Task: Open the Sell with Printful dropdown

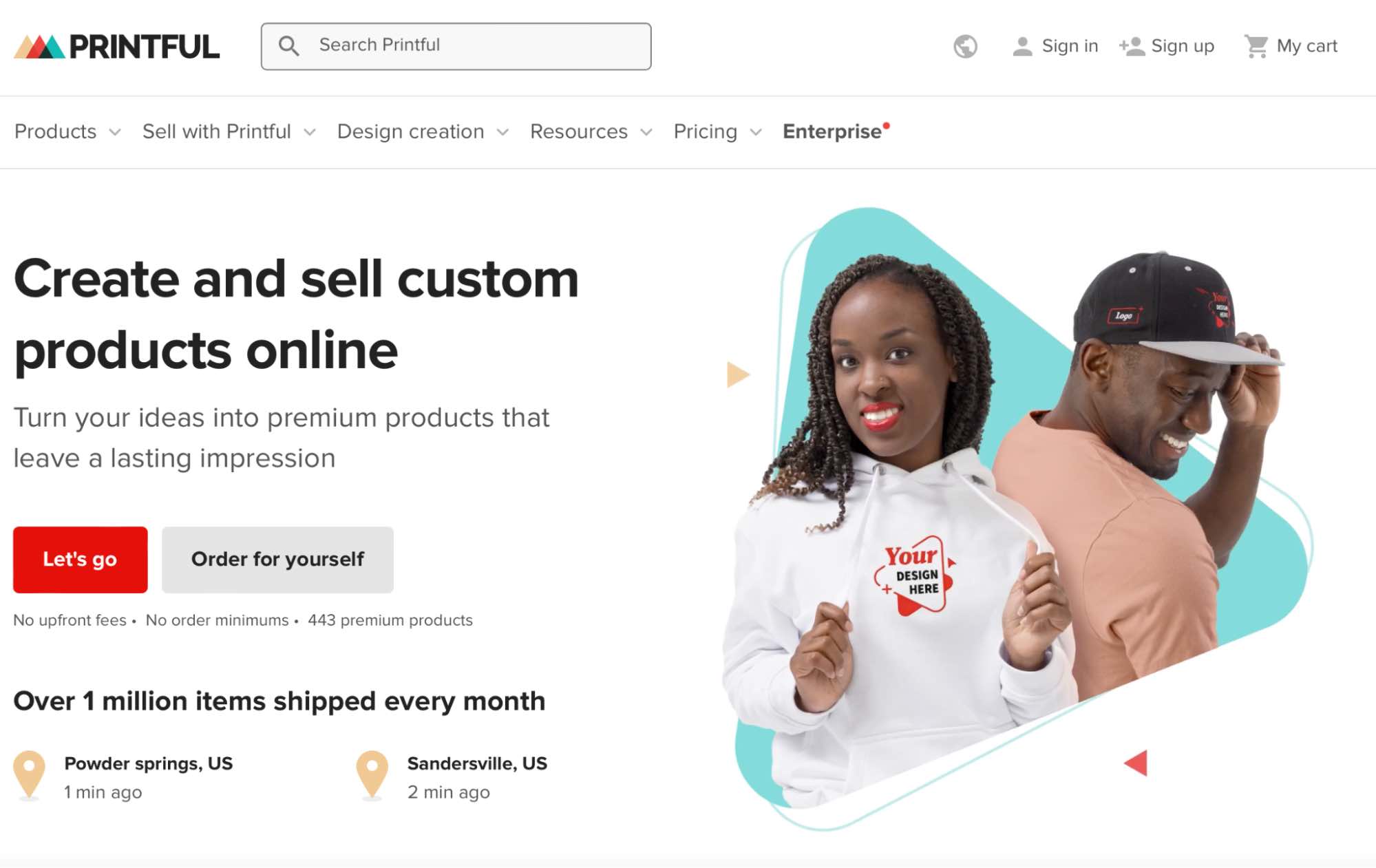Action: 228,131
